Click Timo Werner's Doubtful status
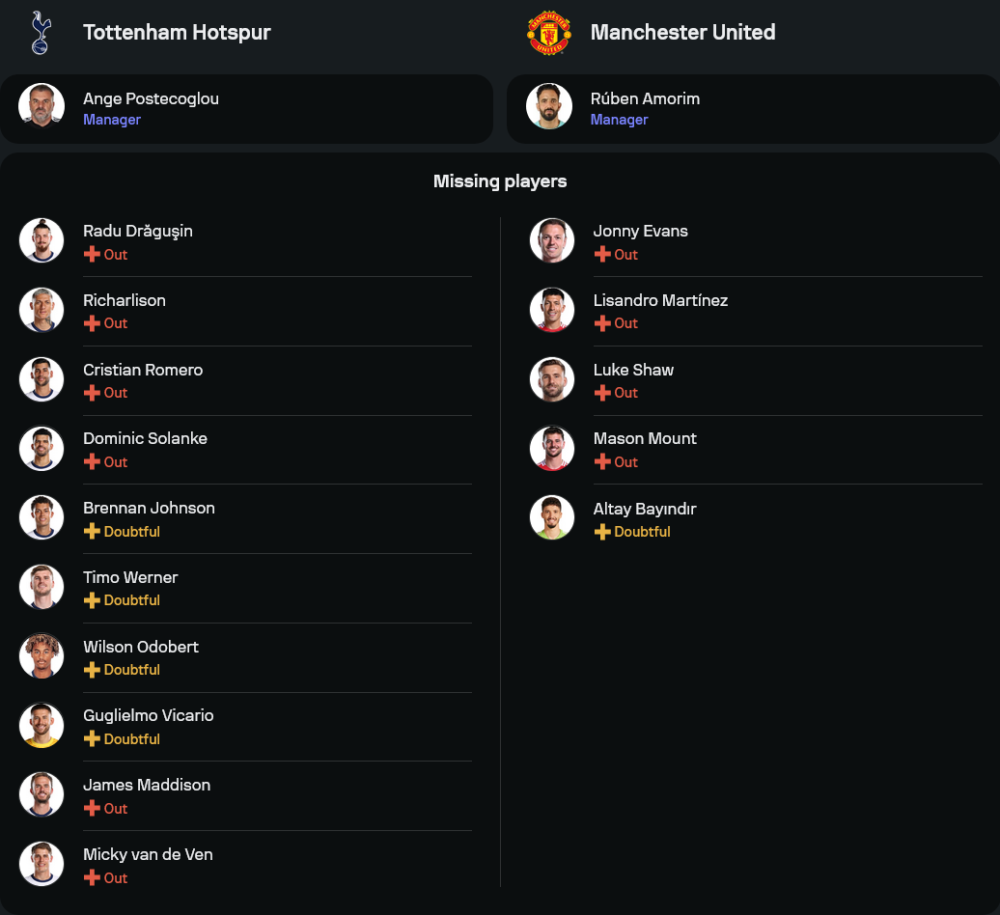Image resolution: width=1000 pixels, height=915 pixels. (x=131, y=600)
